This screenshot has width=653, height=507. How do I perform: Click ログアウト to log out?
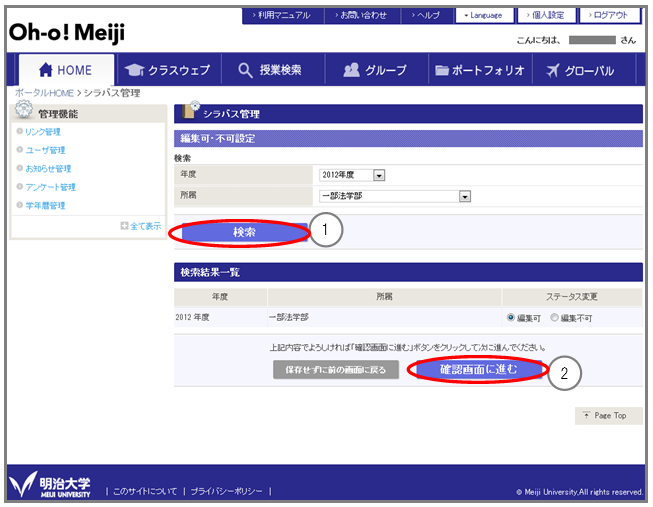click(609, 15)
